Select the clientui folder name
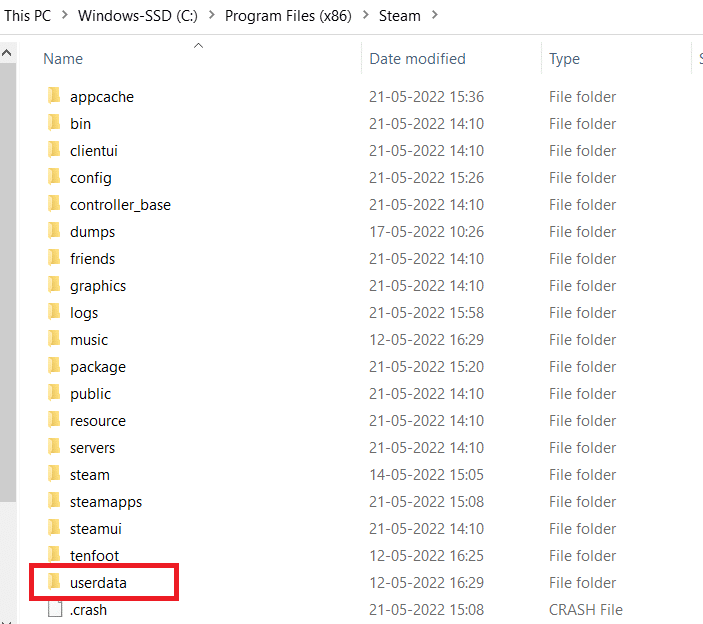703x624 pixels. pyautogui.click(x=94, y=151)
